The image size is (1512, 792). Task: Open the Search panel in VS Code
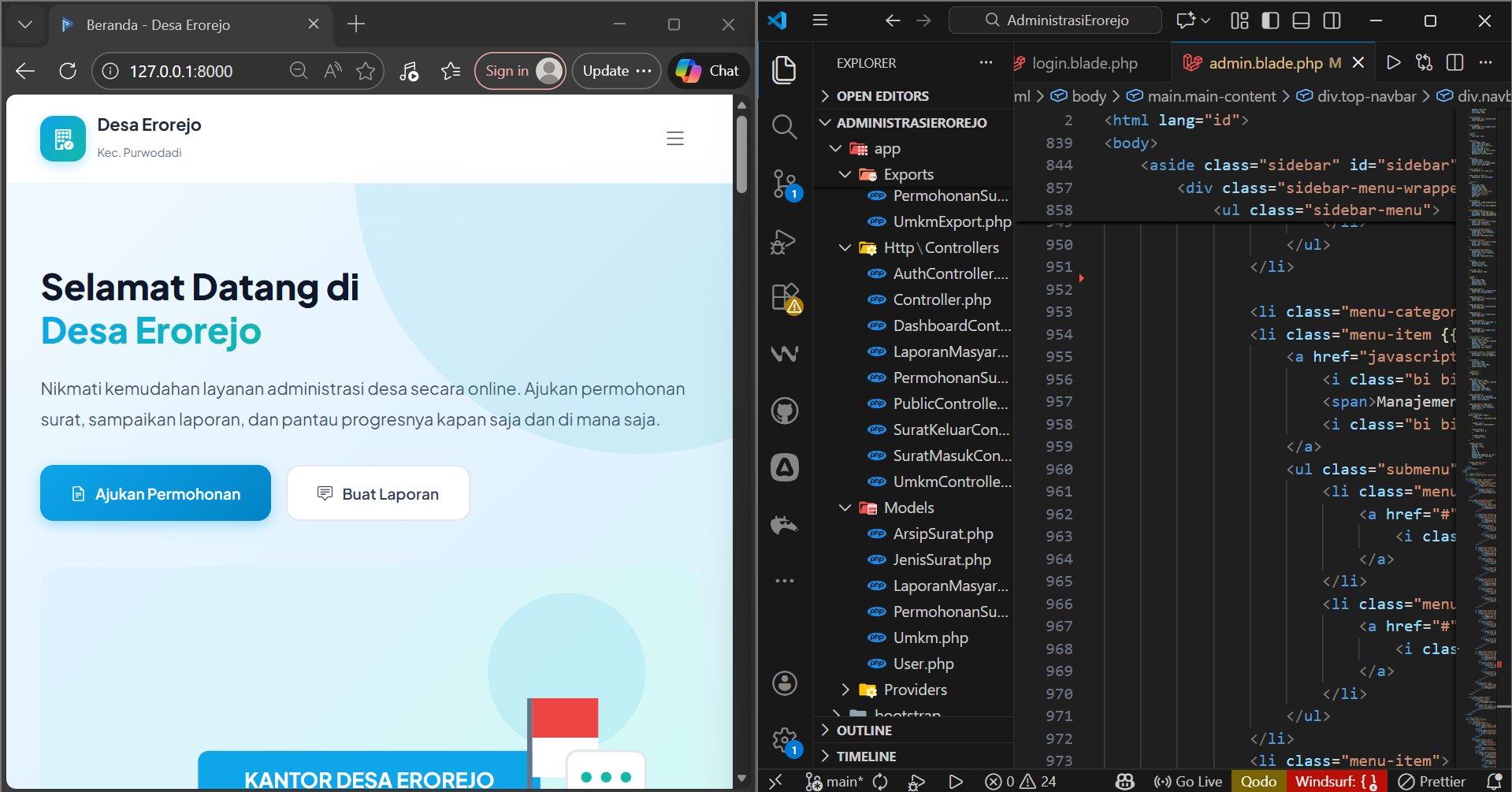click(784, 126)
